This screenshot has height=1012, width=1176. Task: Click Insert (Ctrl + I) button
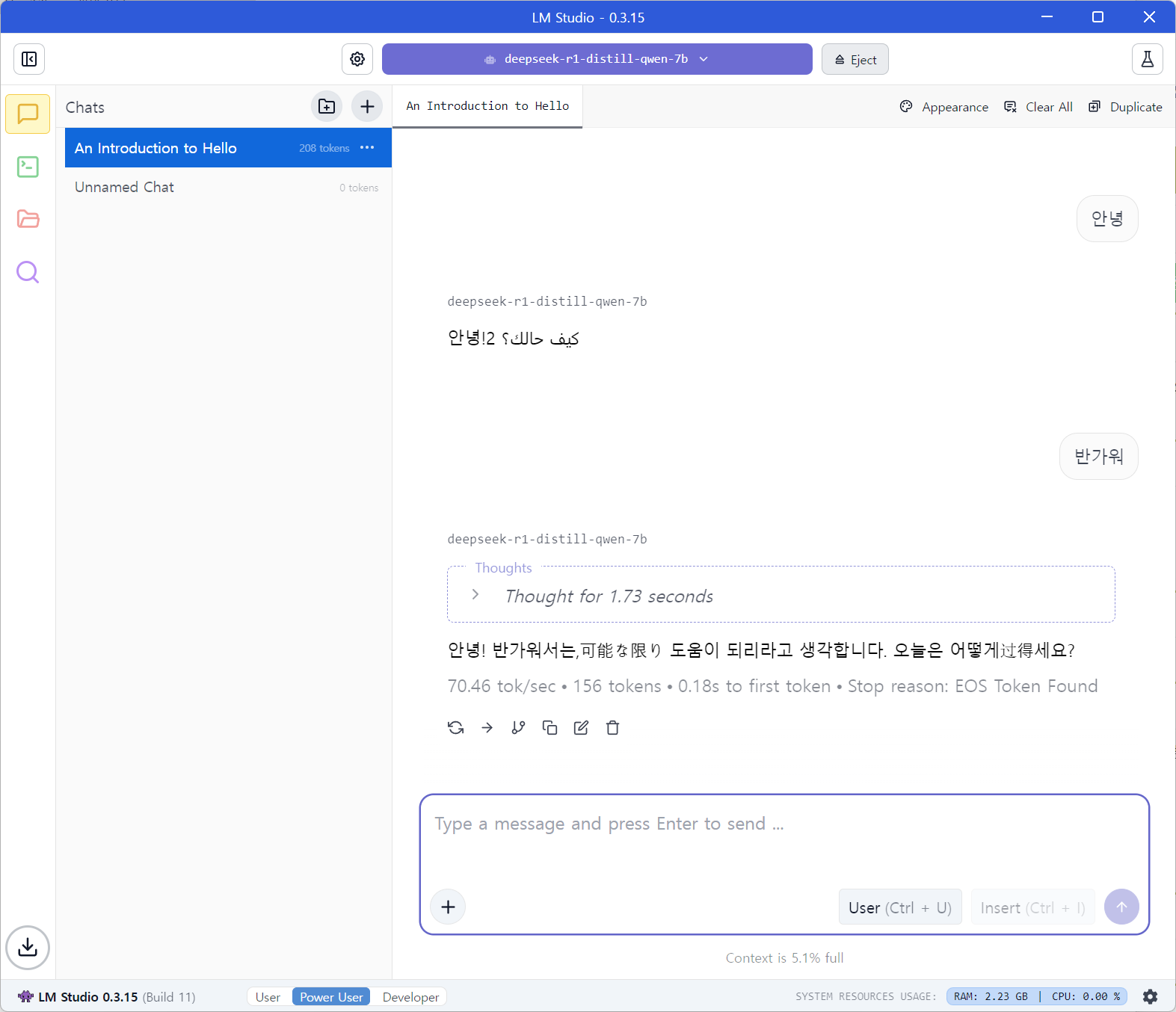[1032, 907]
